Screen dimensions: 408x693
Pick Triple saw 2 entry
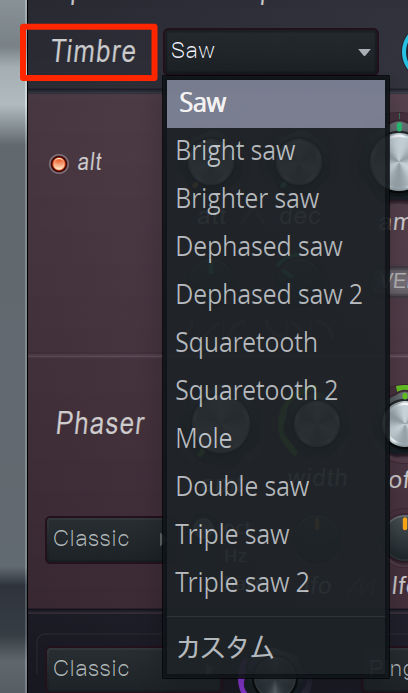pos(276,583)
